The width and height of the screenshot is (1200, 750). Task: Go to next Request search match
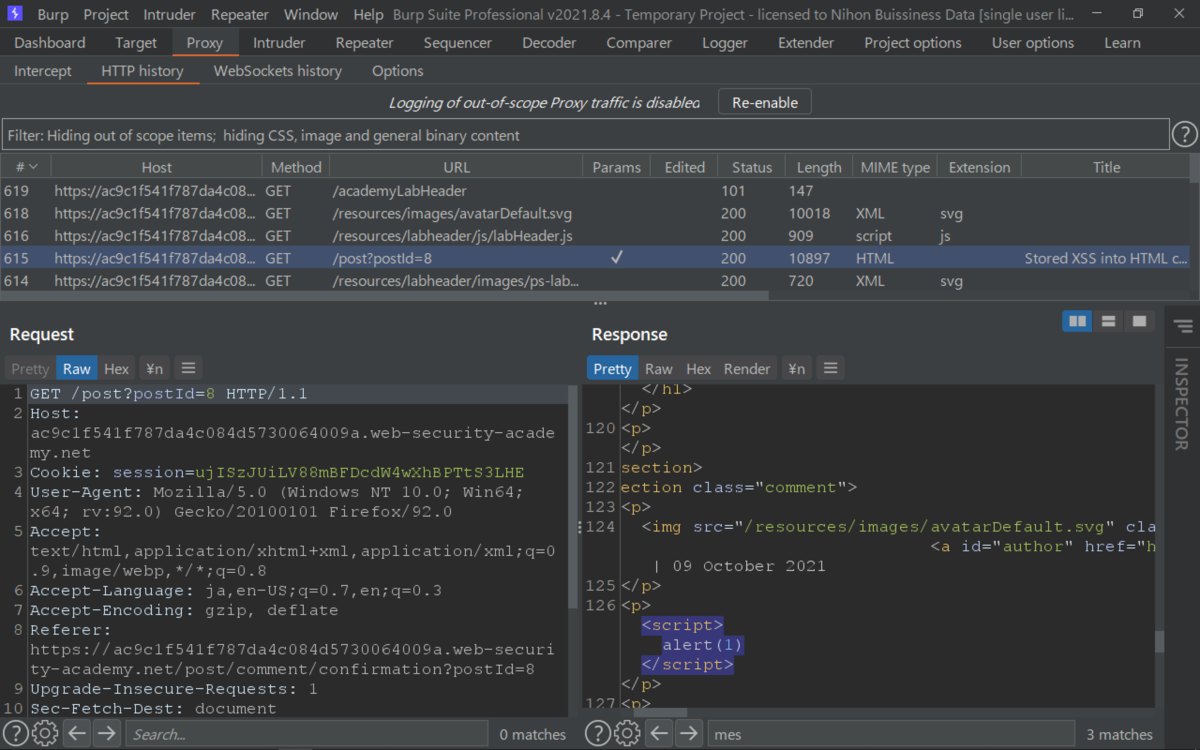106,734
